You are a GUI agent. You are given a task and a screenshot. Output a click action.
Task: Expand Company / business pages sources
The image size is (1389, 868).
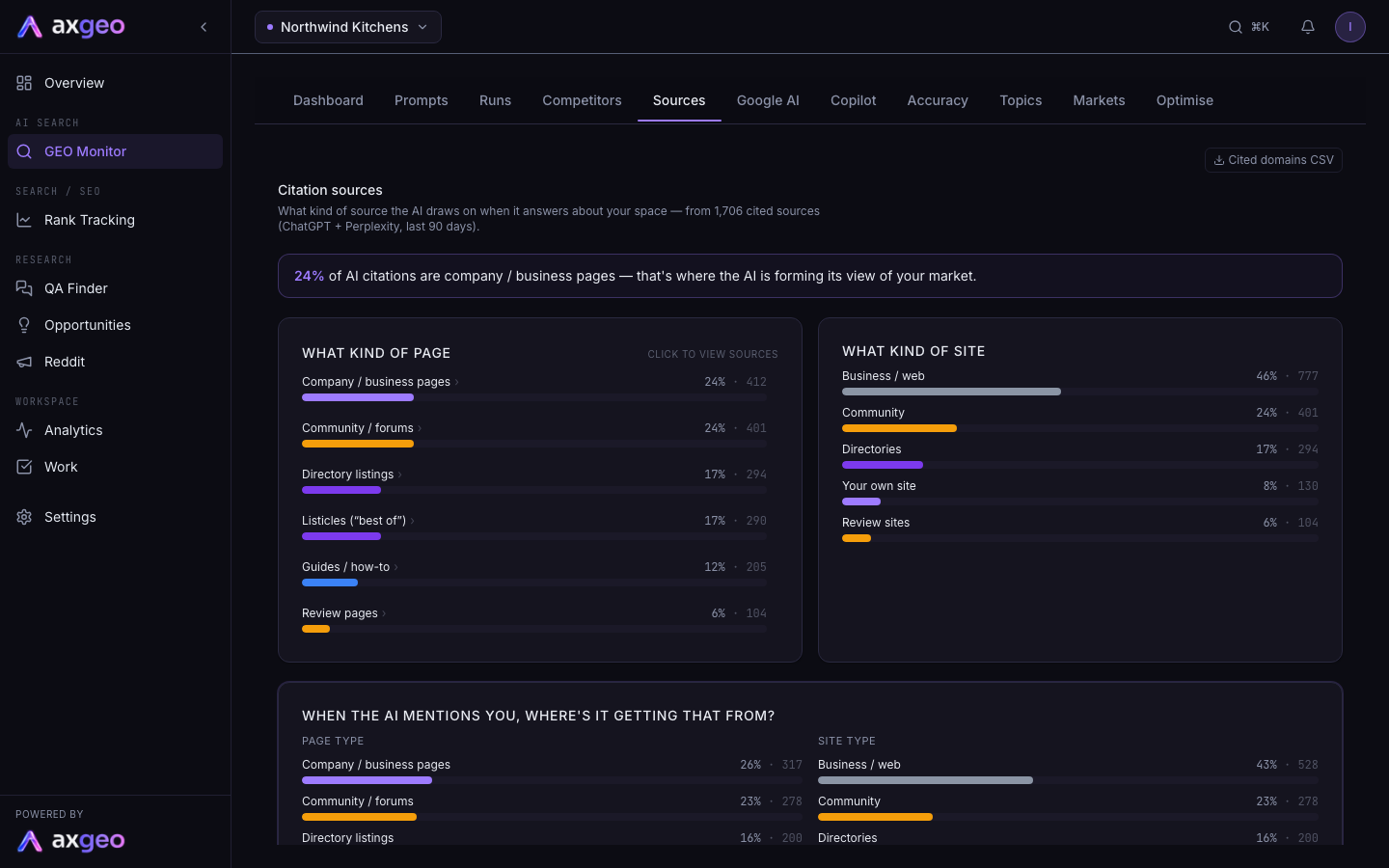534,390
